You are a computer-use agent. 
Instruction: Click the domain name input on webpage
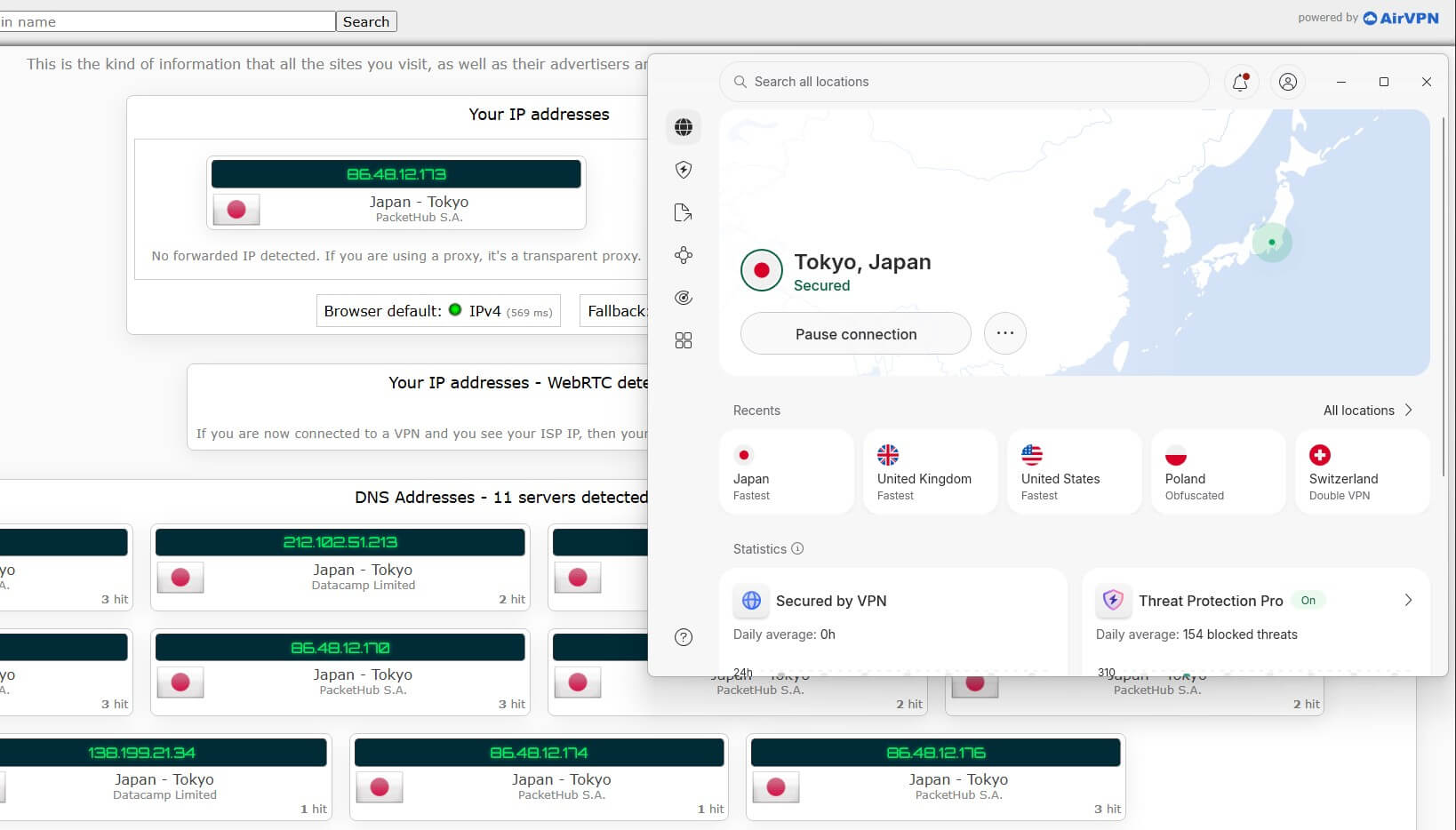(167, 21)
